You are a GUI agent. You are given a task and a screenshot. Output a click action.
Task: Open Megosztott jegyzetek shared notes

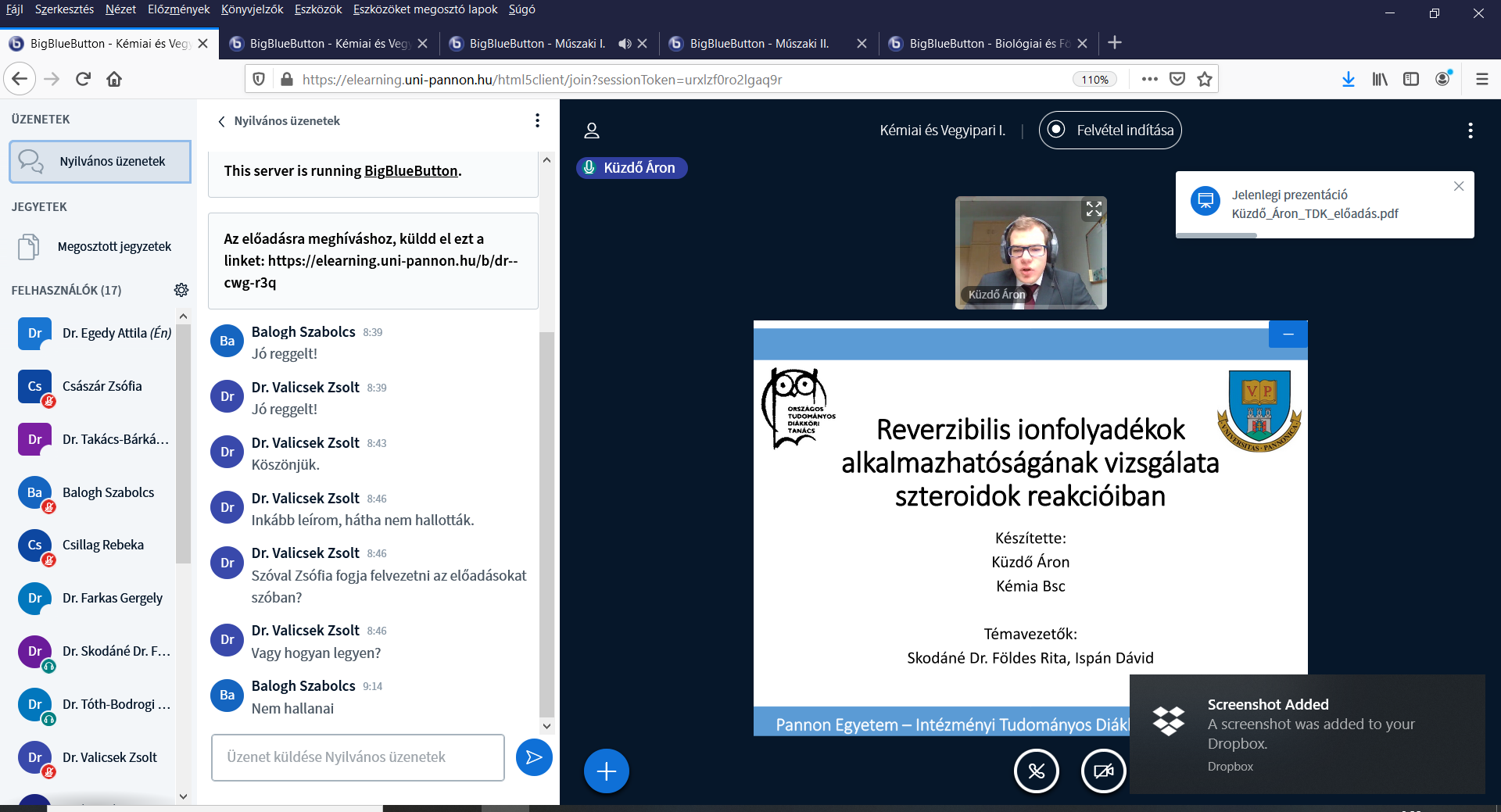coord(114,247)
